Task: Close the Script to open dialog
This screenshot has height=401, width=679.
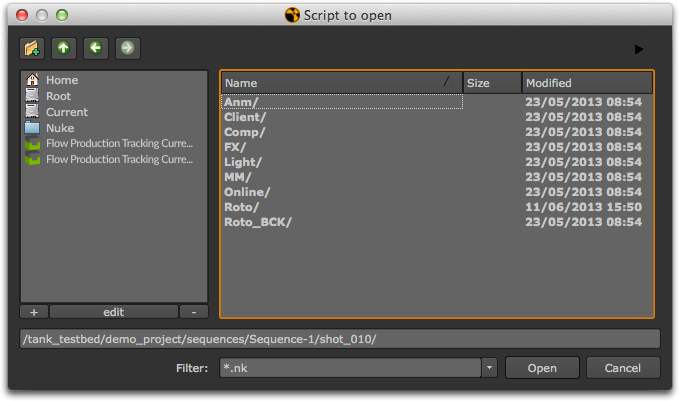Action: [x=22, y=15]
